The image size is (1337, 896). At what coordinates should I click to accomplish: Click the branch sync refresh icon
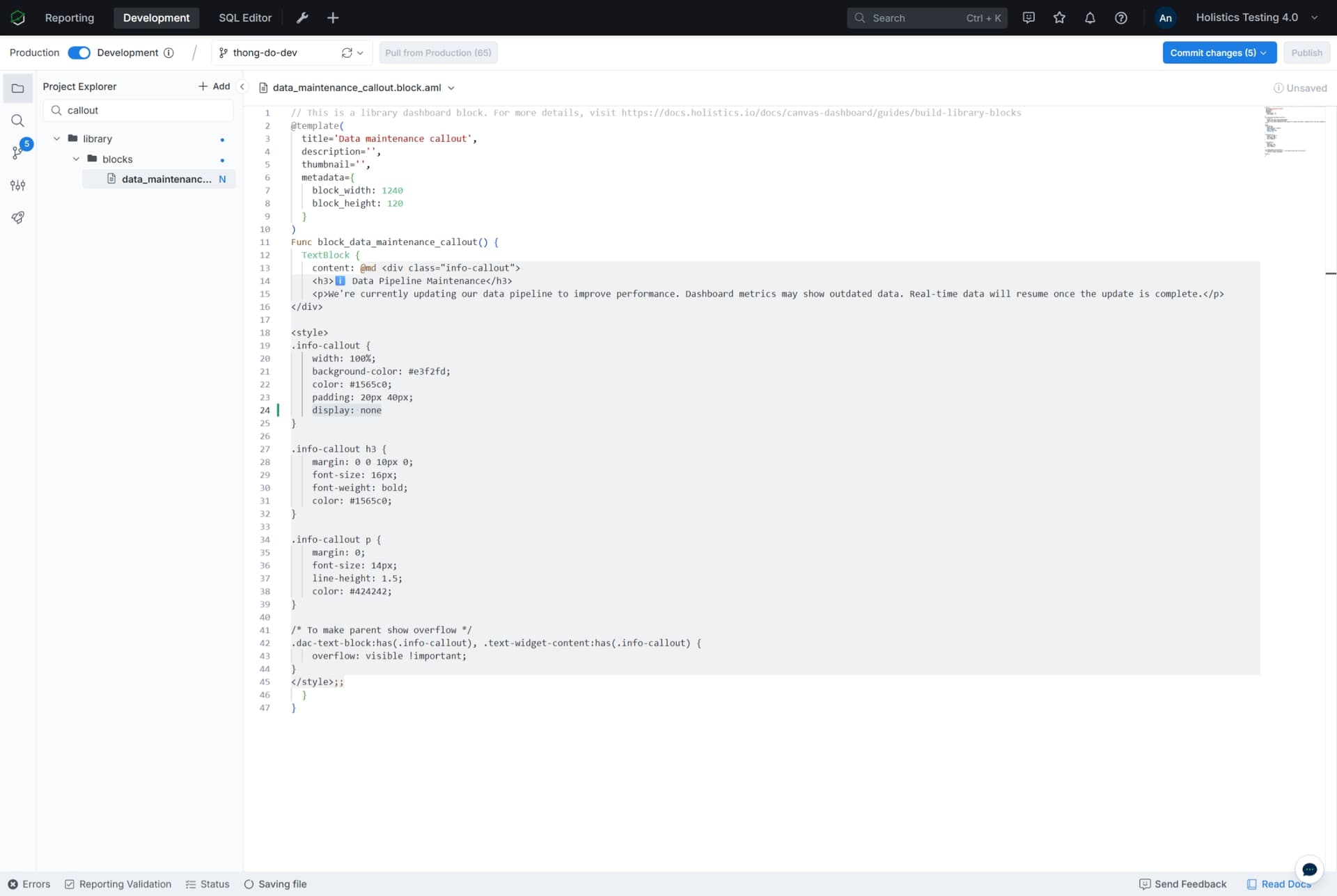point(347,53)
